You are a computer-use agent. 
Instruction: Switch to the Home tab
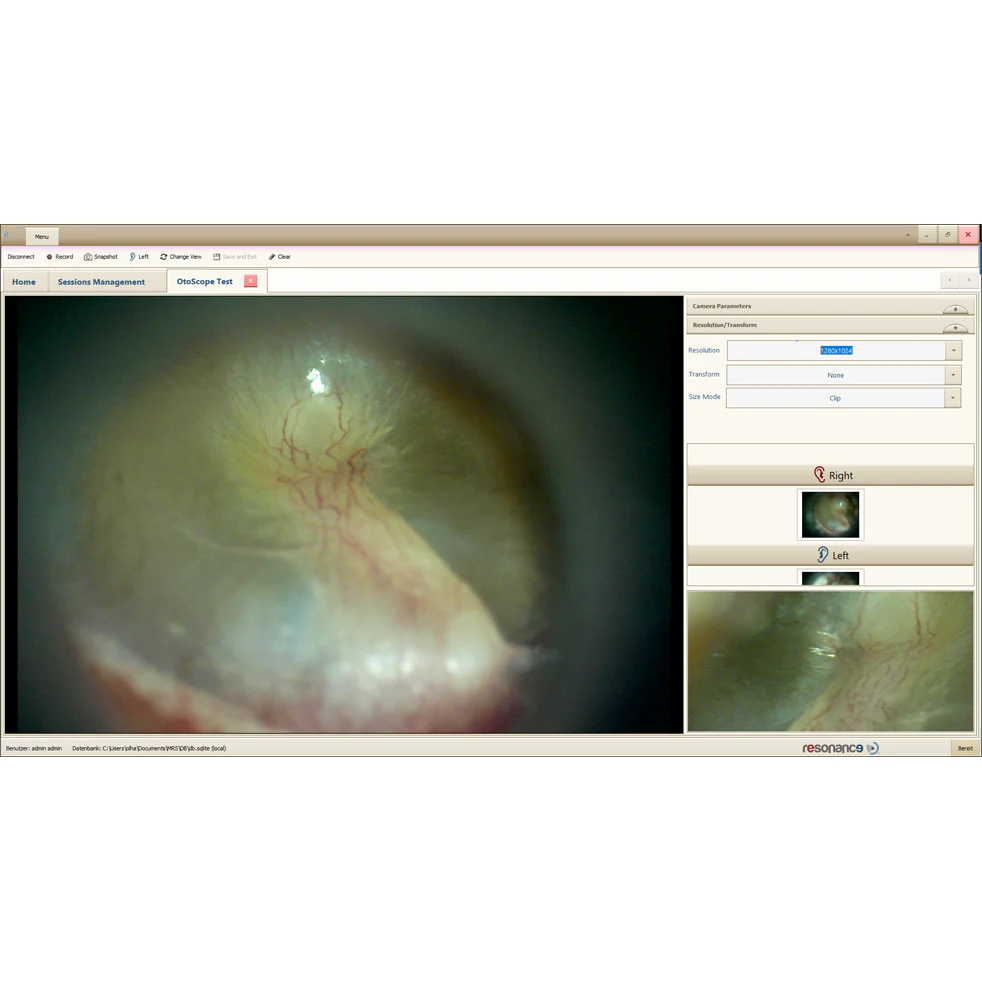point(24,282)
